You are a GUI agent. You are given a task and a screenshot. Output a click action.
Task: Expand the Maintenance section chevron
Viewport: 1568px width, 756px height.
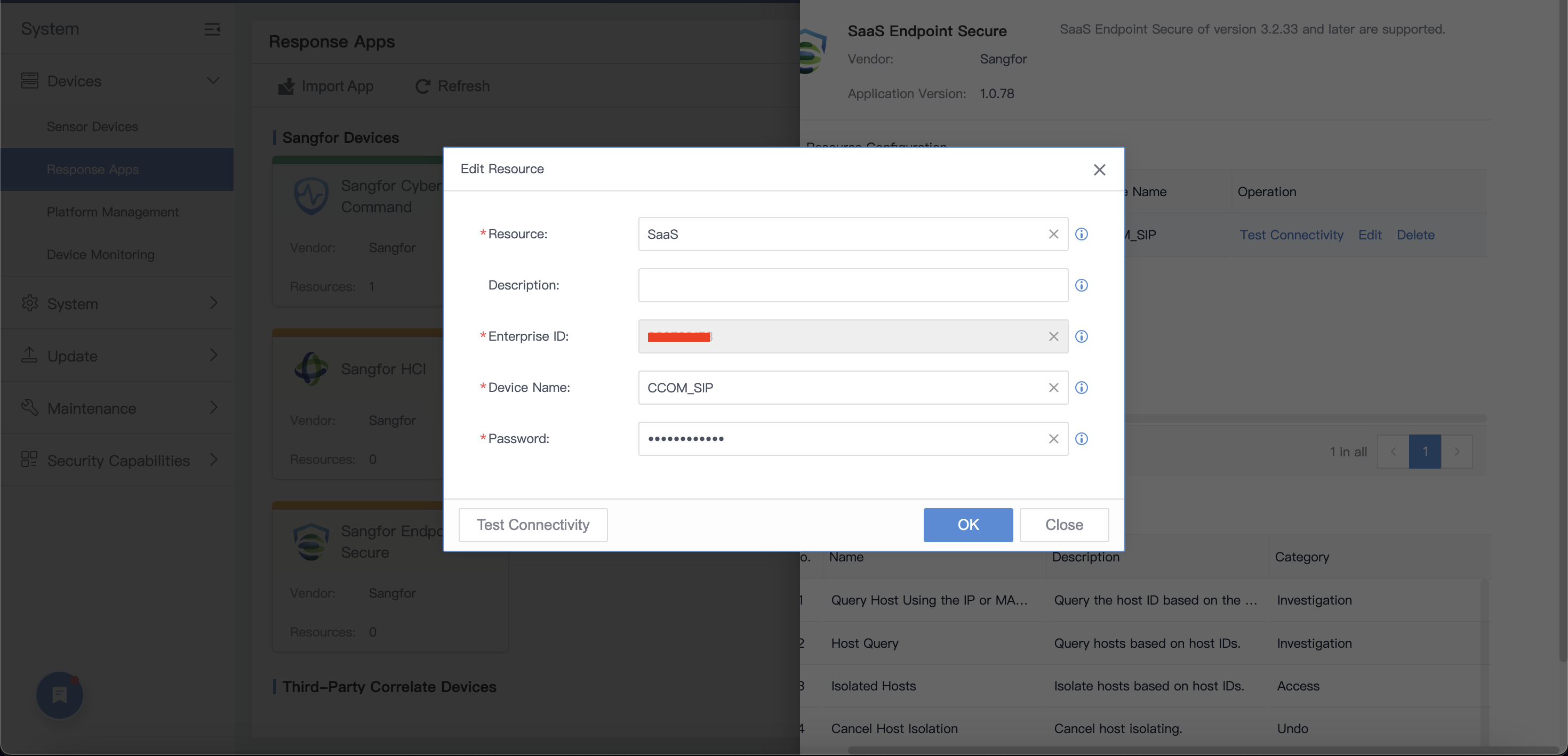point(214,408)
